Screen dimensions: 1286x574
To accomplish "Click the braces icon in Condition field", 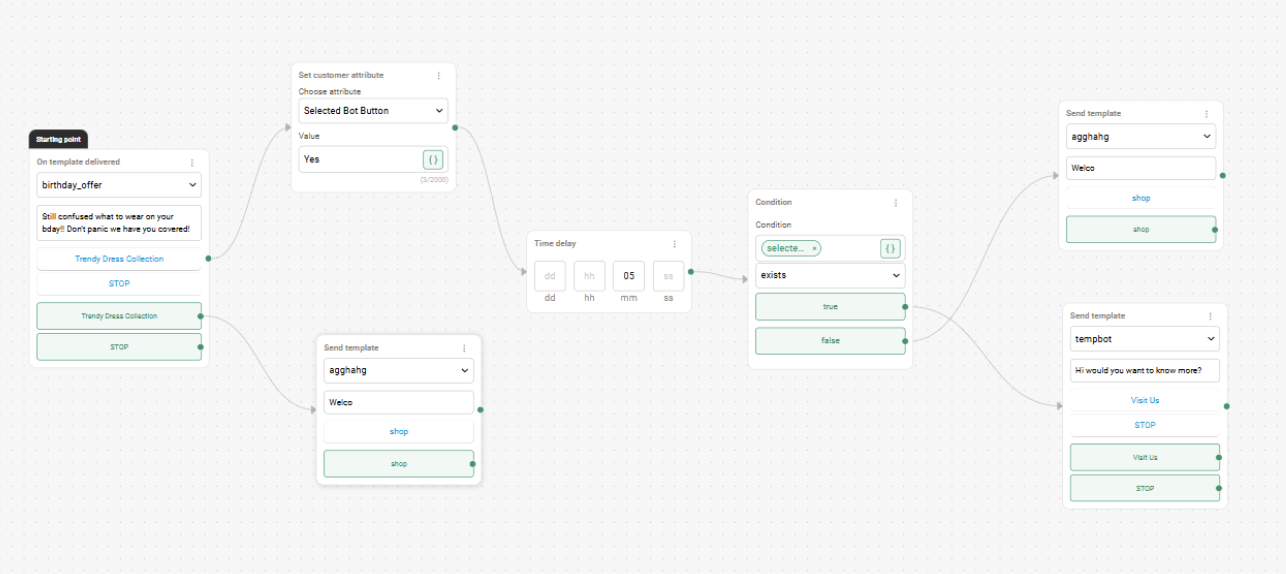I will point(890,248).
